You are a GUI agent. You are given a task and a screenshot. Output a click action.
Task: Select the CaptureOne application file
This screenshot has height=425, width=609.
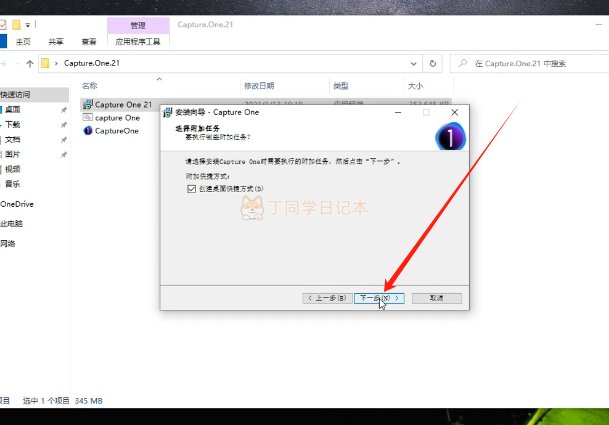pyautogui.click(x=116, y=130)
